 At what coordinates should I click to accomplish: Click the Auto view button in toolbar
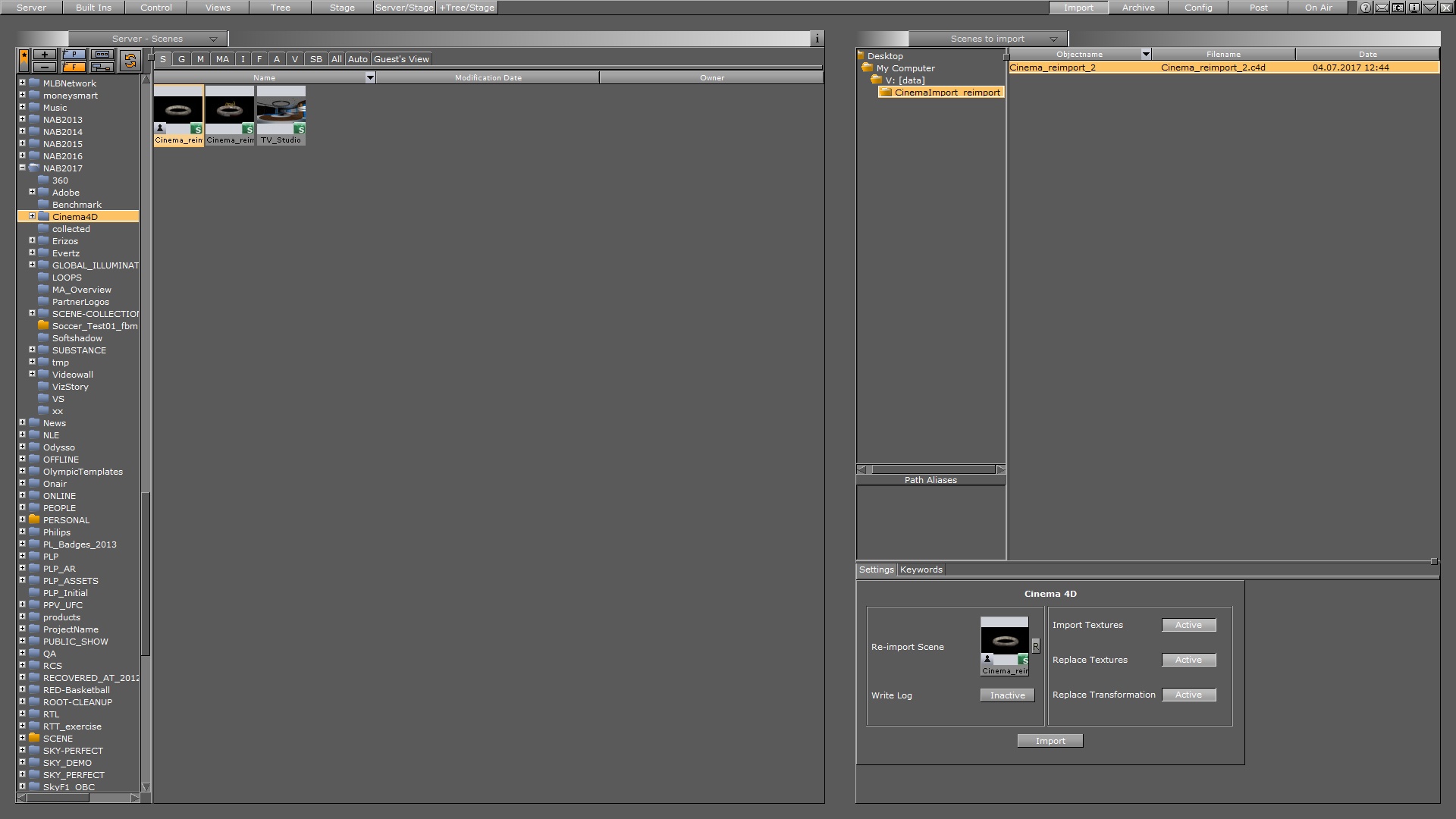point(357,59)
